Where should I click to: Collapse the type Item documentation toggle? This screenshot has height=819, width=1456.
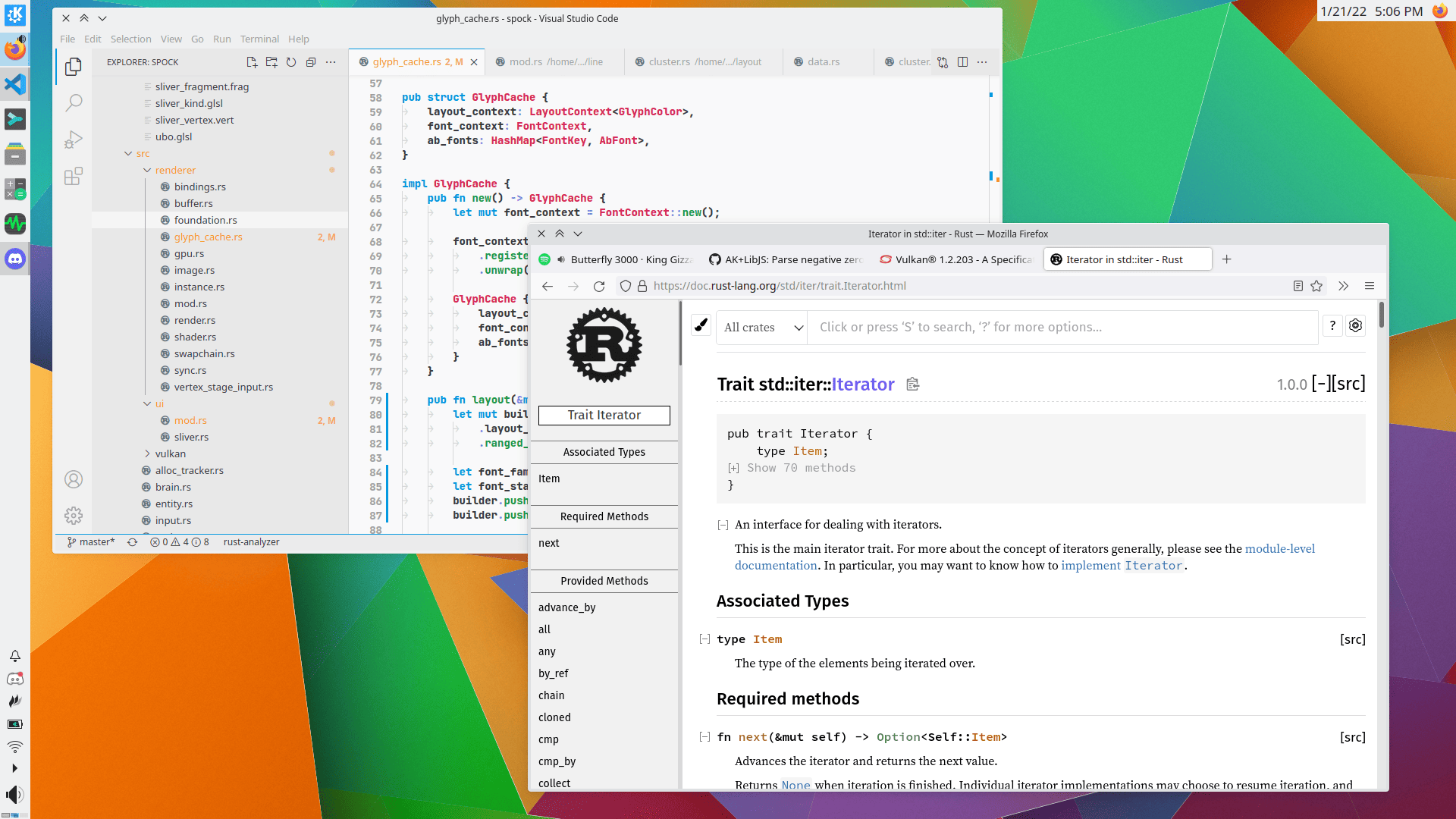[x=704, y=639]
